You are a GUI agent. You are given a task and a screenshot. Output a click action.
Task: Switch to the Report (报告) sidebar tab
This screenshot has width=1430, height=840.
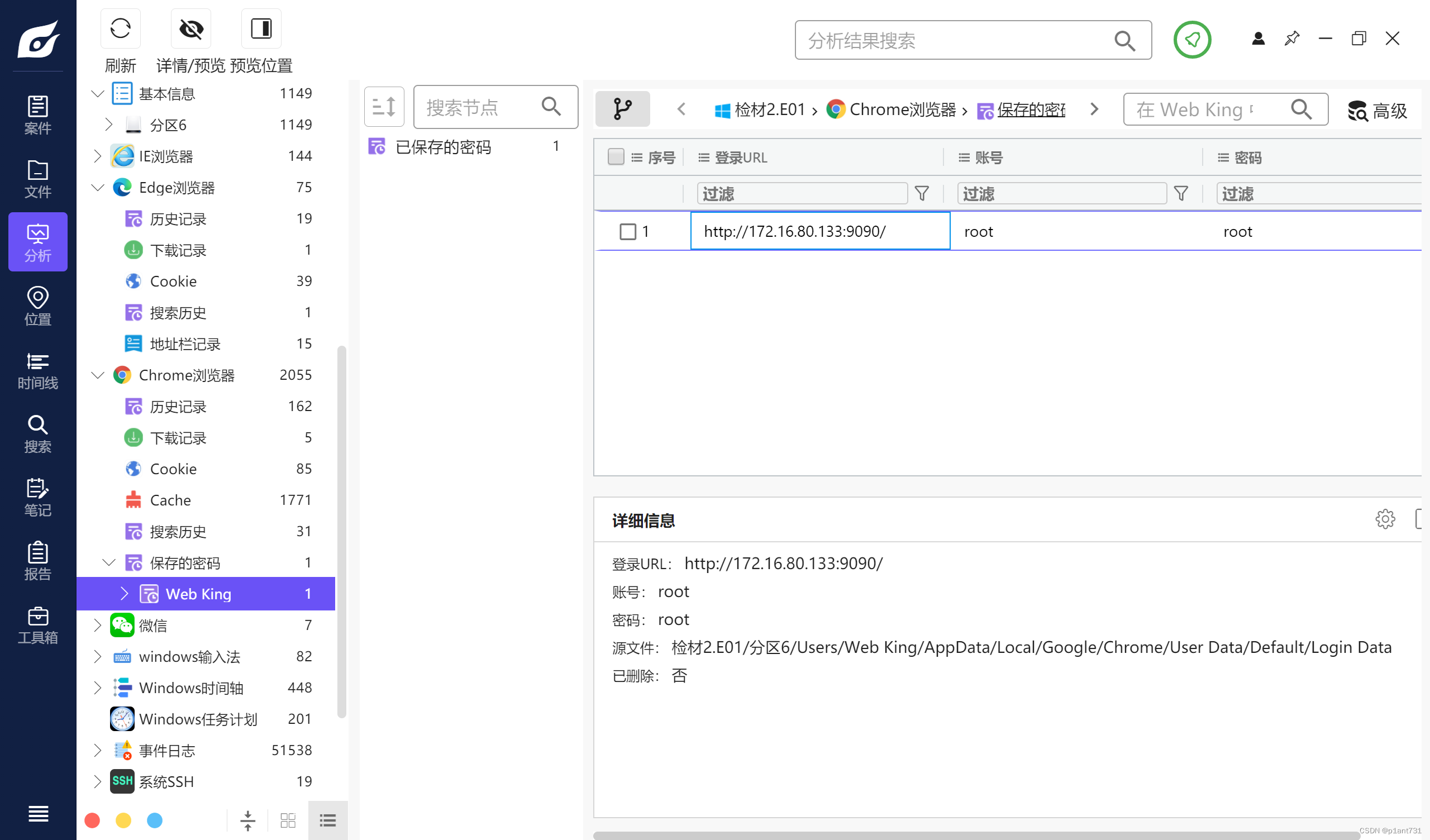[x=37, y=561]
